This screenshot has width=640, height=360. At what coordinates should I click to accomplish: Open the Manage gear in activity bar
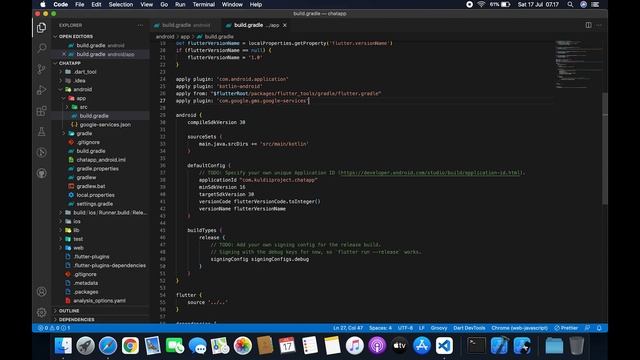point(42,312)
